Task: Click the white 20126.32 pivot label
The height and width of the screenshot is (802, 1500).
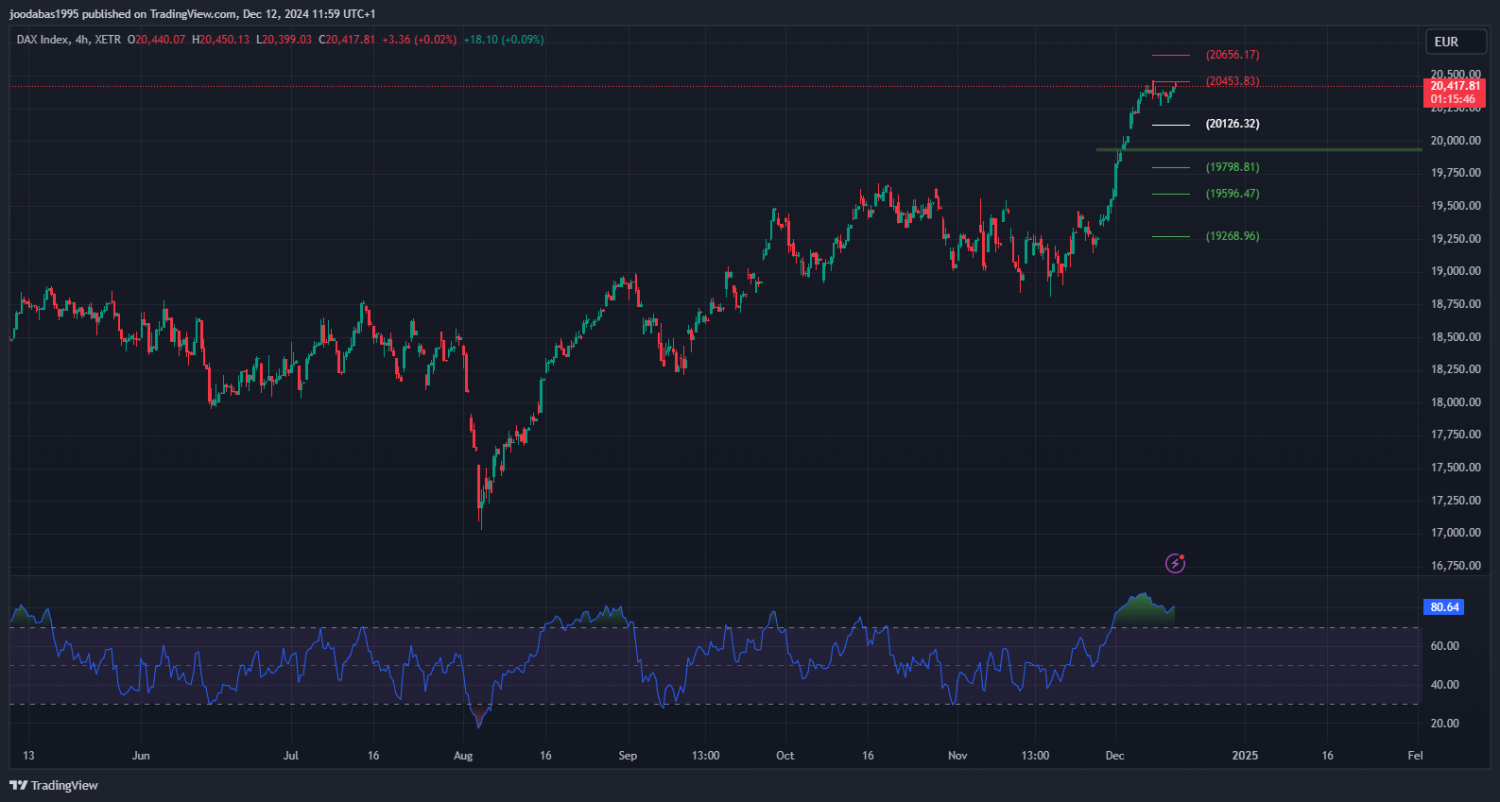Action: pos(1231,124)
